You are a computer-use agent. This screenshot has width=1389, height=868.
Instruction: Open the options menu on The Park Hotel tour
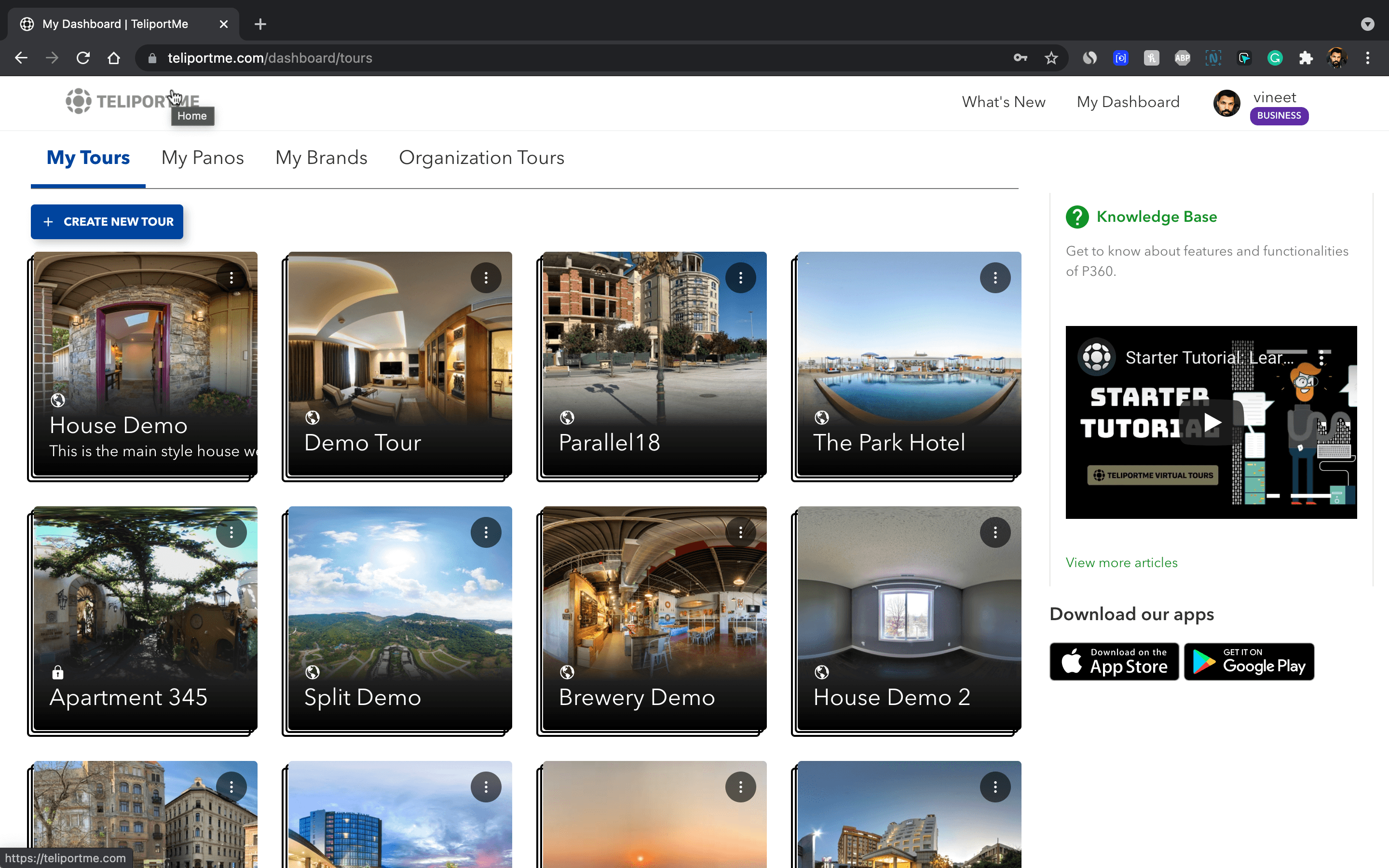[x=994, y=278]
